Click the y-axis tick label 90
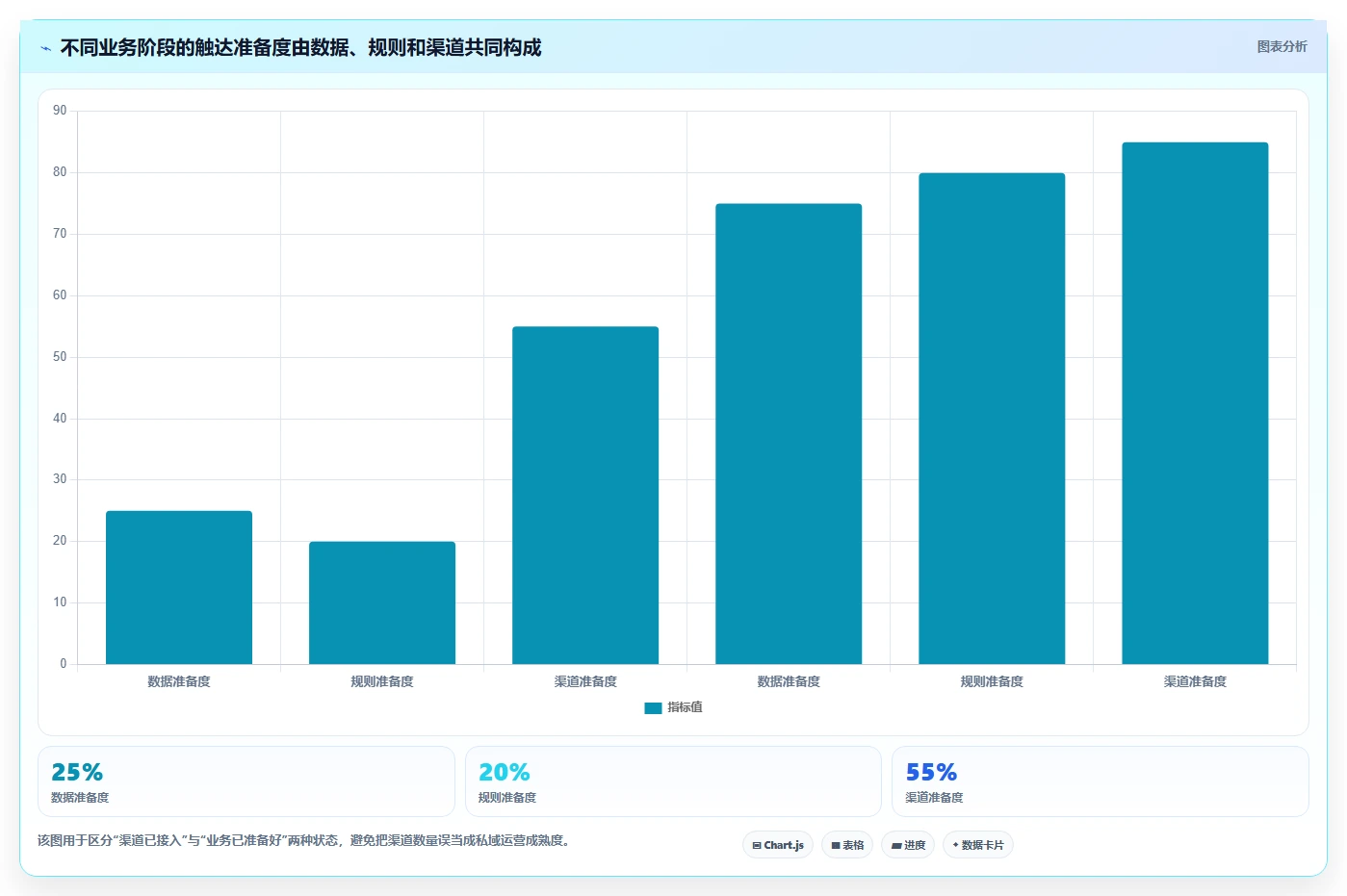Screen dimensions: 1347x896 click(60, 111)
